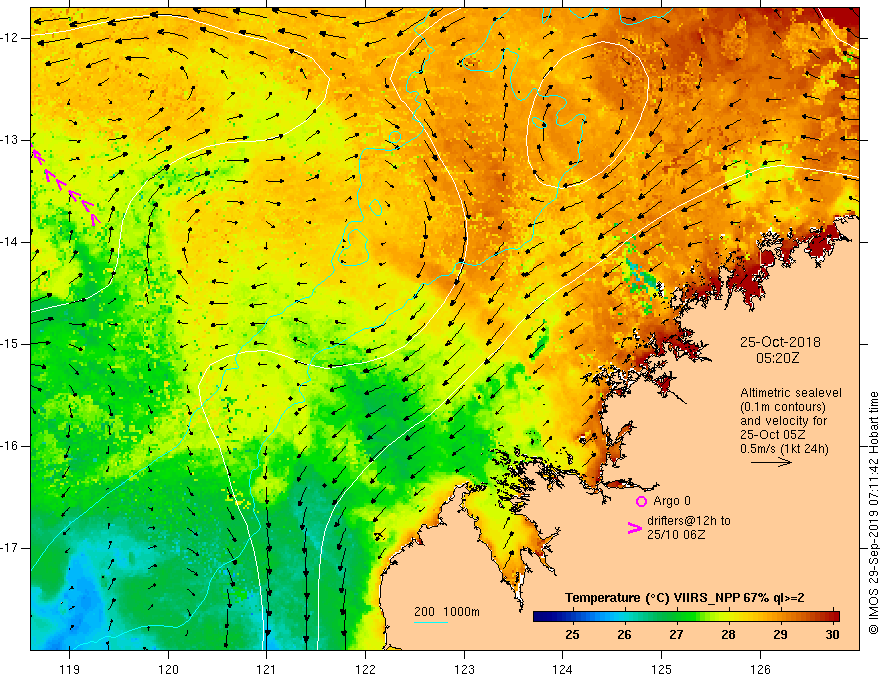Click the latitude label '-16'
Screen dimensions: 880x680
point(11,446)
